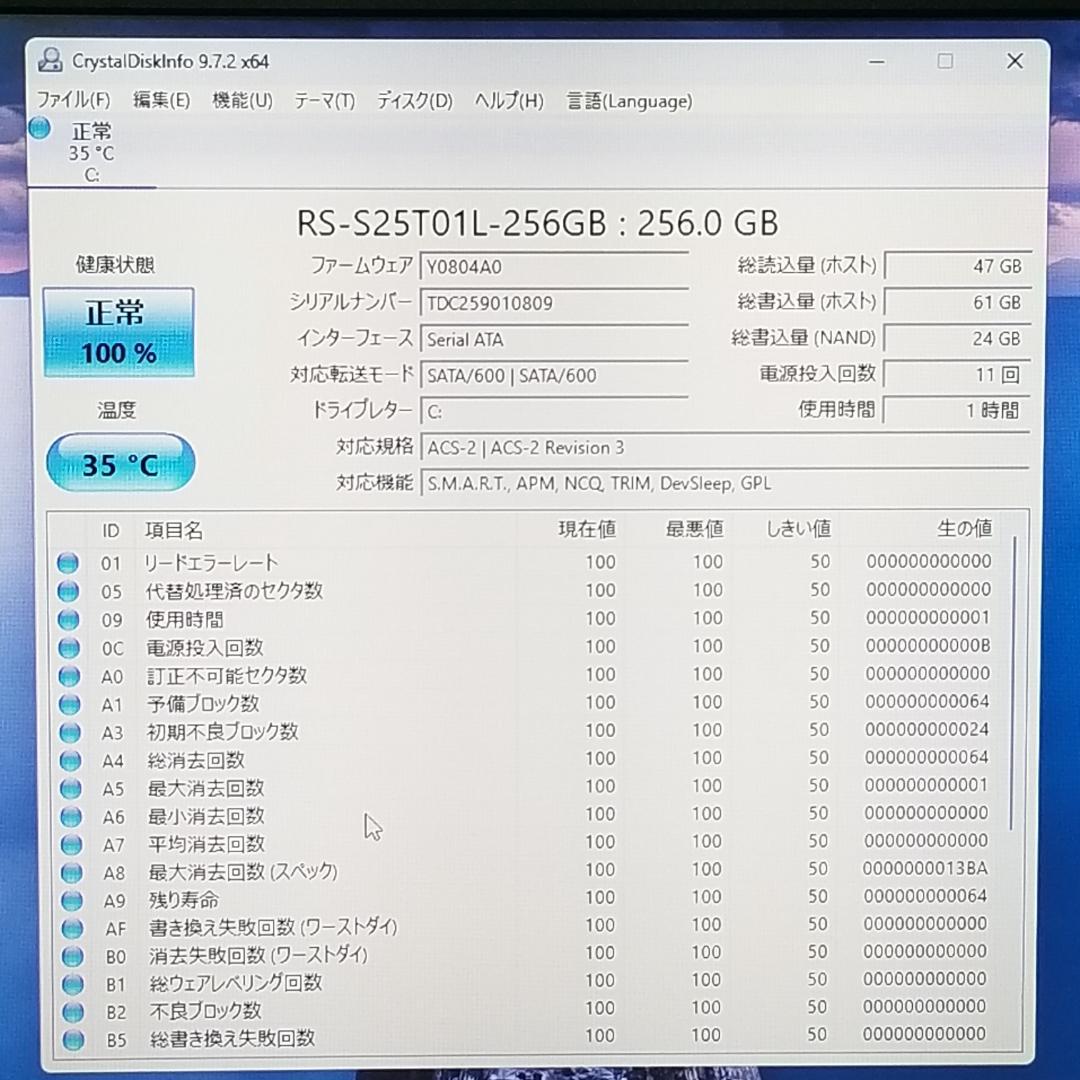The width and height of the screenshot is (1080, 1080).
Task: Select the firmware field showing Y0804A0
Action: (555, 266)
